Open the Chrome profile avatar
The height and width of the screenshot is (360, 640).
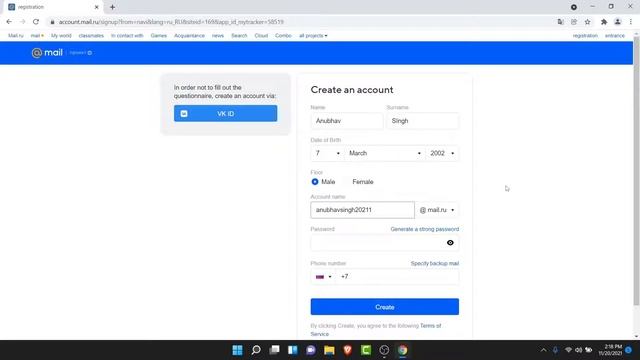pos(618,22)
